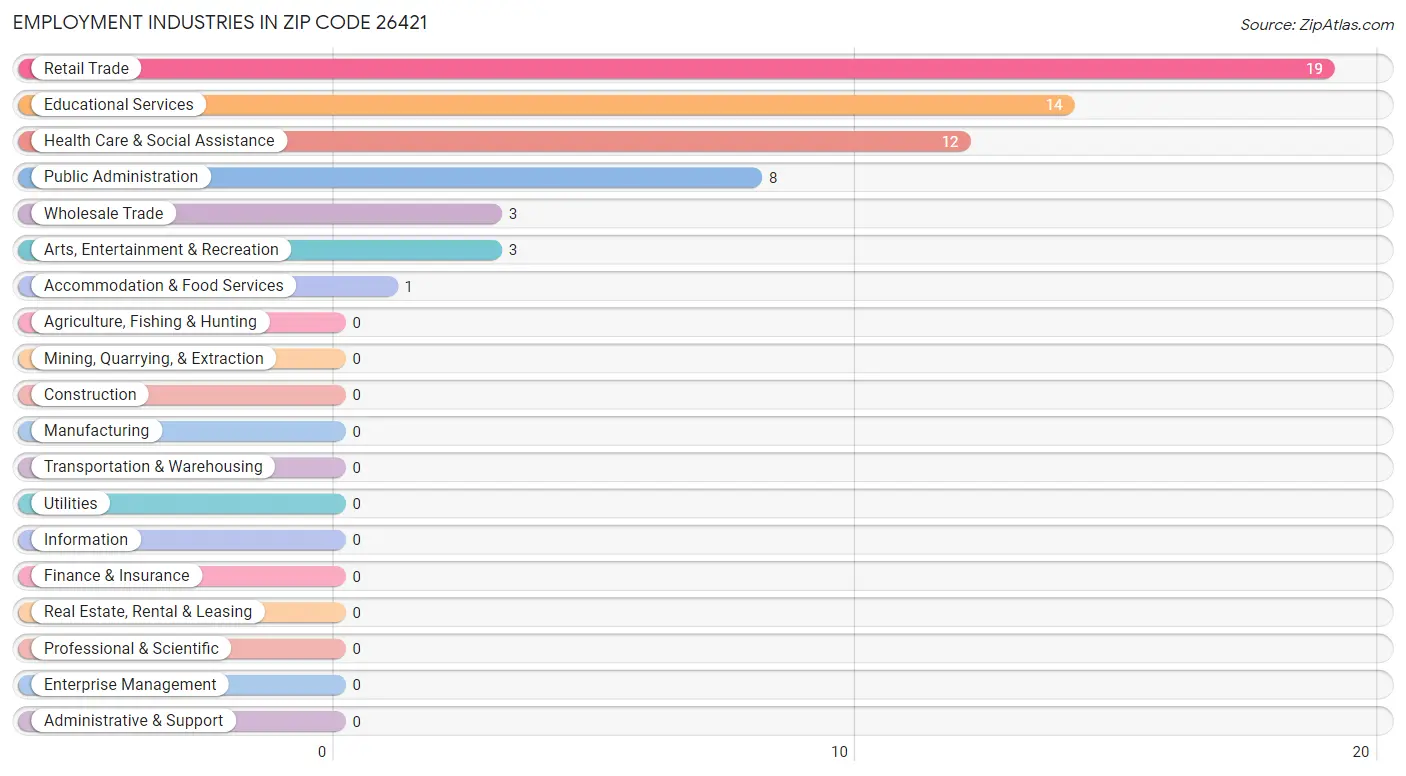Viewport: 1406px width, 776px height.
Task: Click the Retail Trade bar label
Action: [x=86, y=68]
